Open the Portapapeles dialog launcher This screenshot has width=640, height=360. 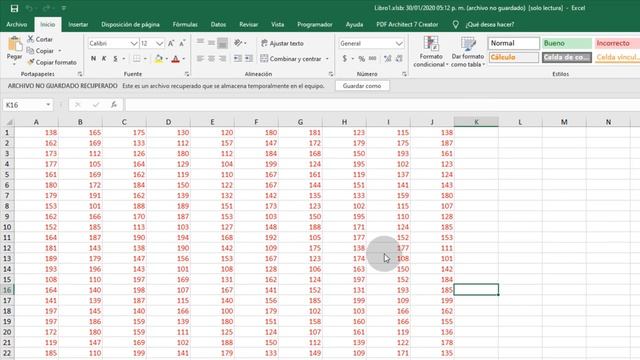[x=80, y=74]
